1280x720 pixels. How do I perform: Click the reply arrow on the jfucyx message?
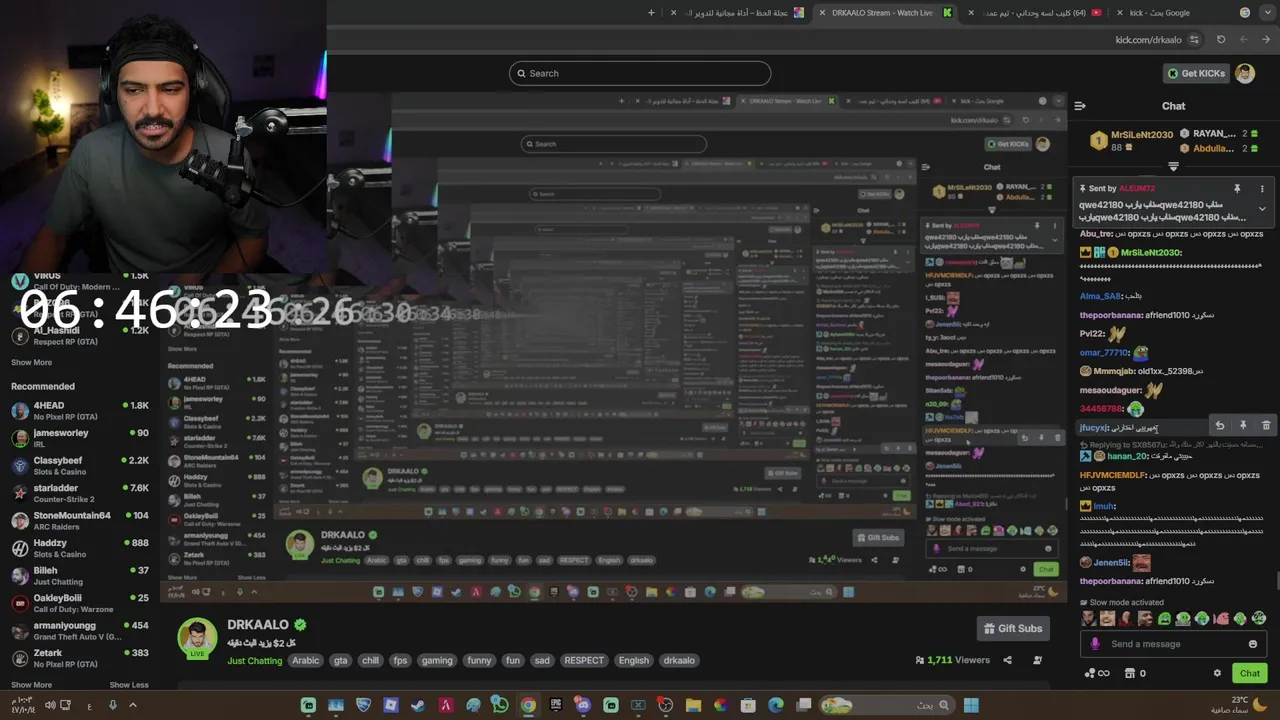coord(1219,426)
